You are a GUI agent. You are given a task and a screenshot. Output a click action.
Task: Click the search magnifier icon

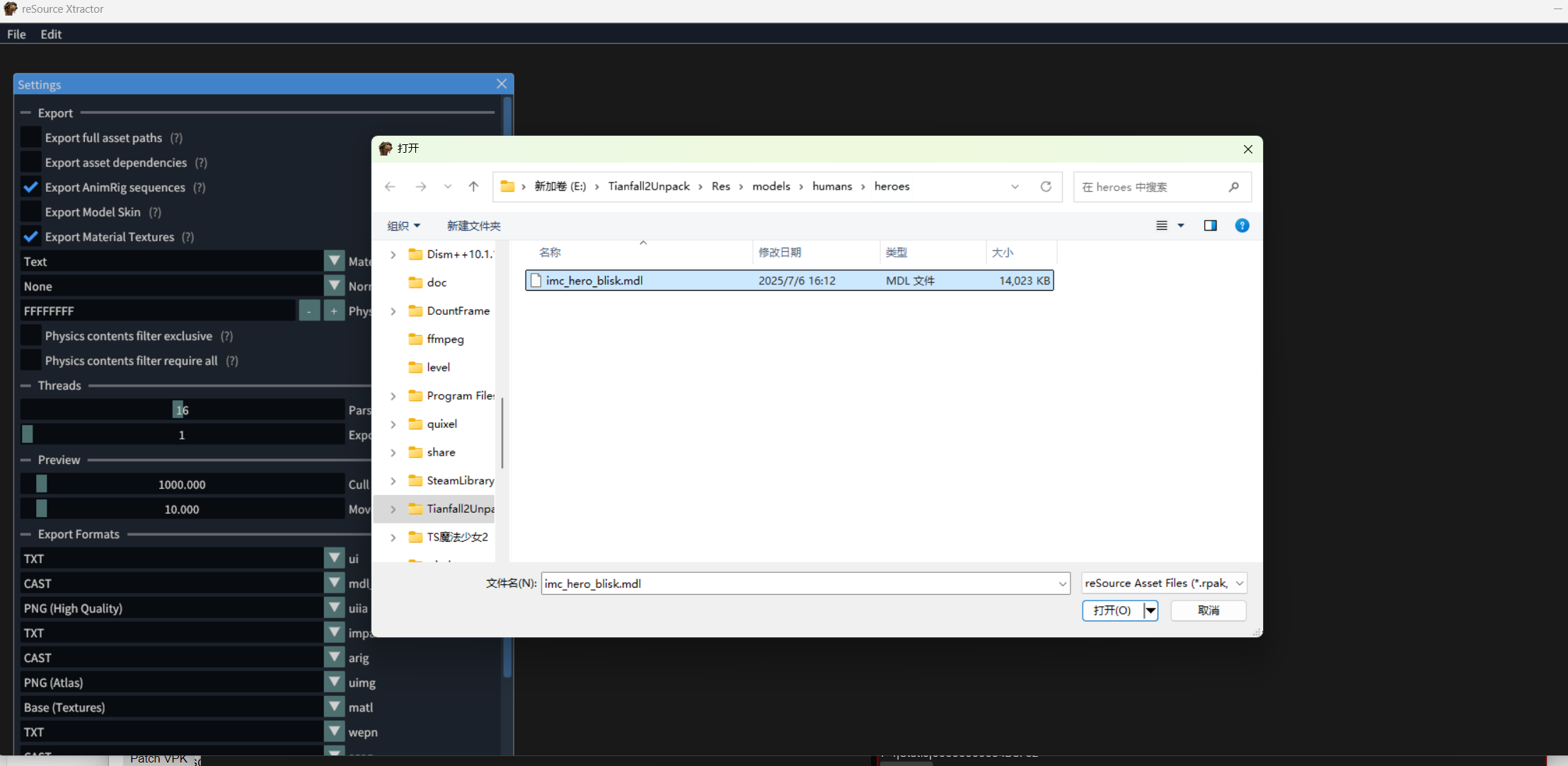pyautogui.click(x=1234, y=187)
